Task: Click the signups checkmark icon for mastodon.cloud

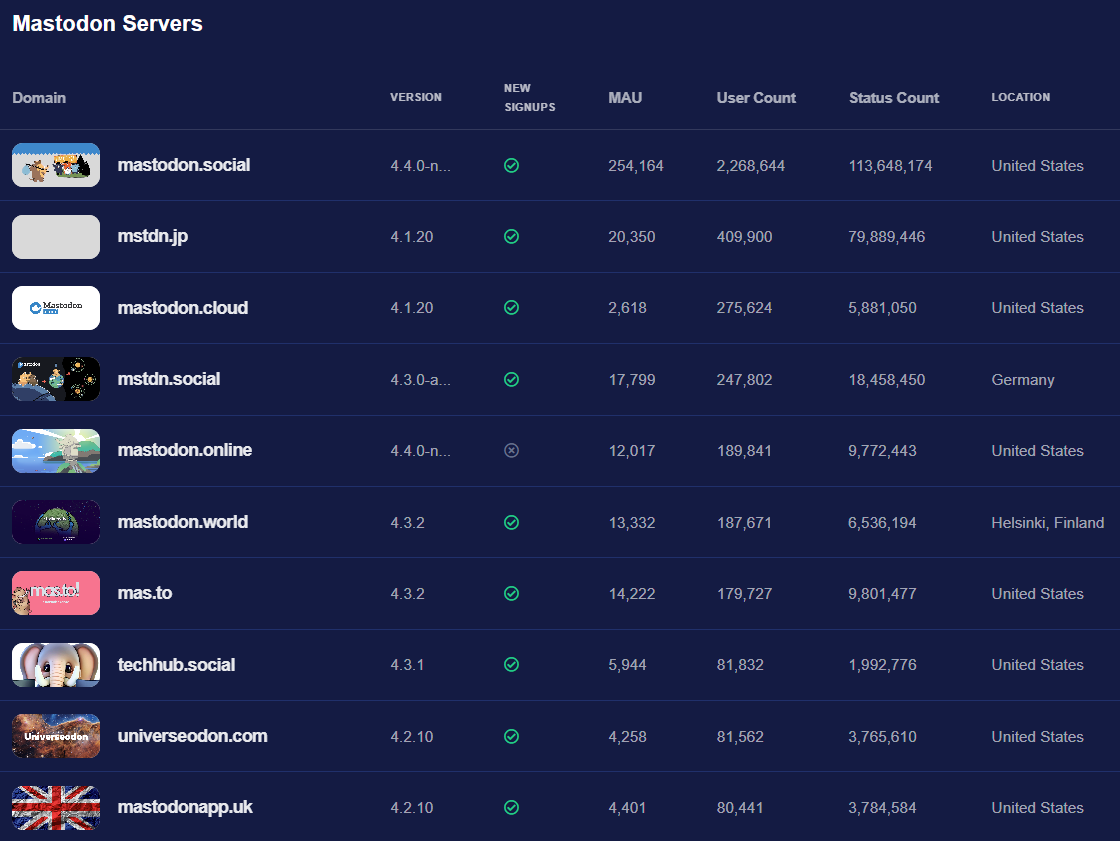Action: point(511,307)
